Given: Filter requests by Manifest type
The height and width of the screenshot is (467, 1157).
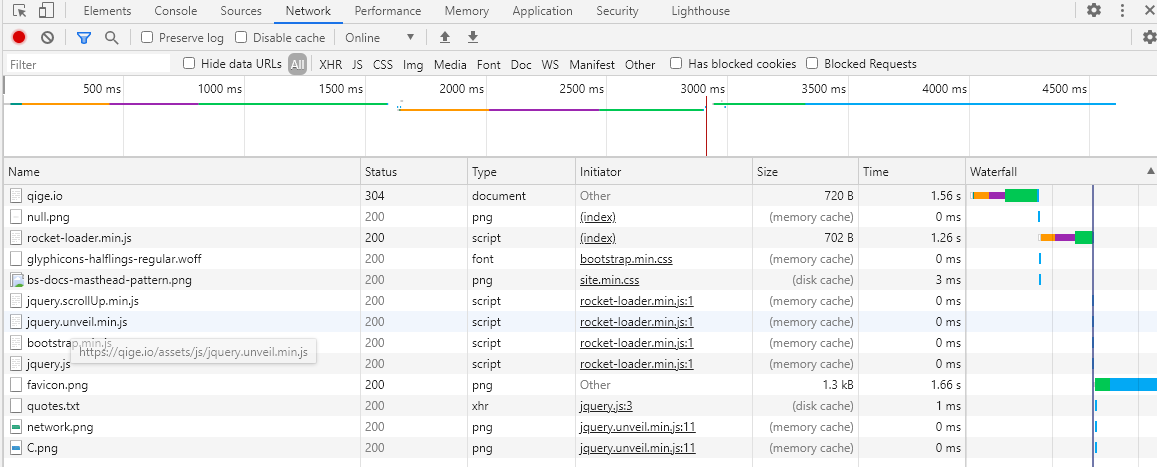Looking at the screenshot, I should (x=592, y=65).
